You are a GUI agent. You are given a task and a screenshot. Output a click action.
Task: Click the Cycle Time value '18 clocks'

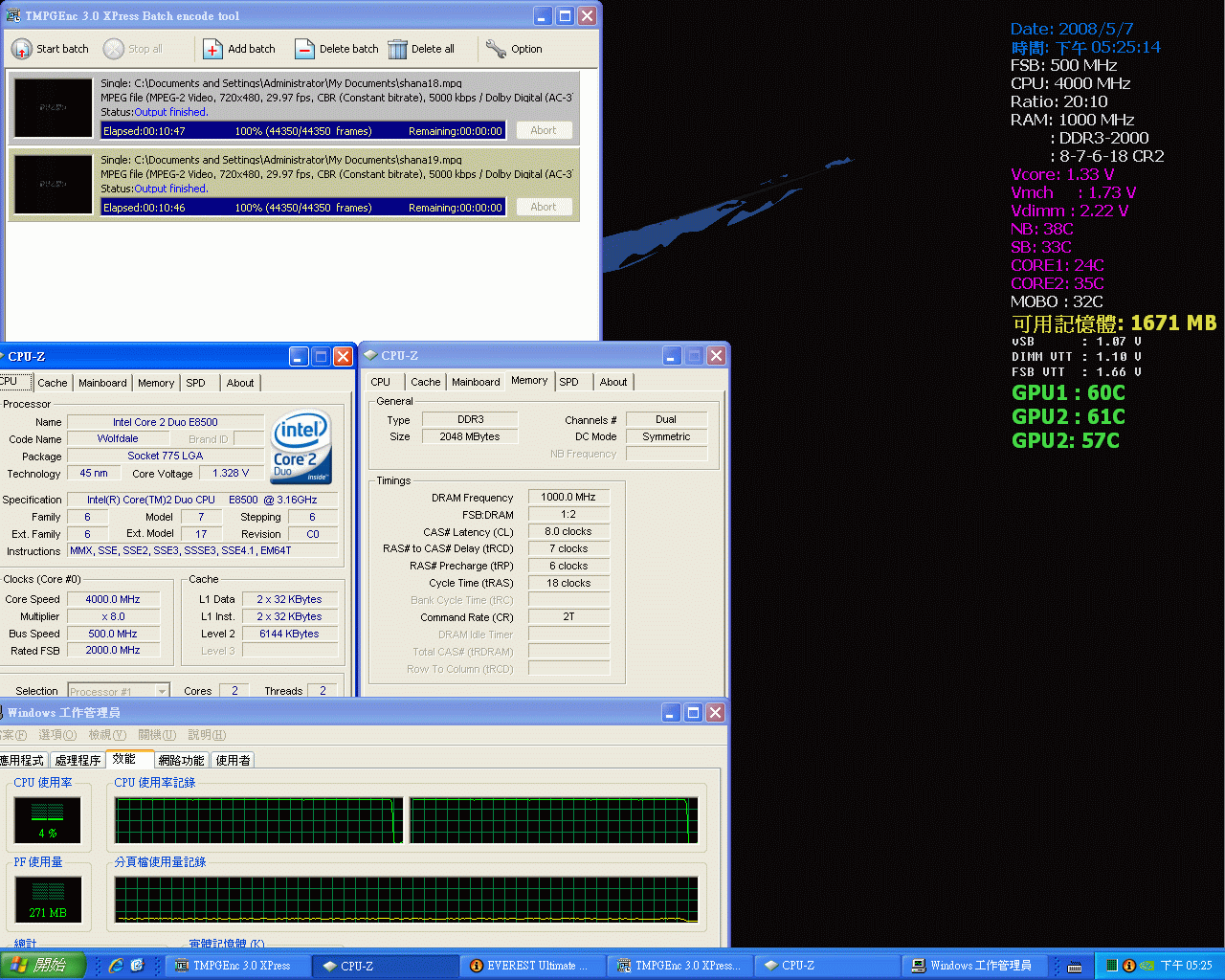tap(568, 583)
